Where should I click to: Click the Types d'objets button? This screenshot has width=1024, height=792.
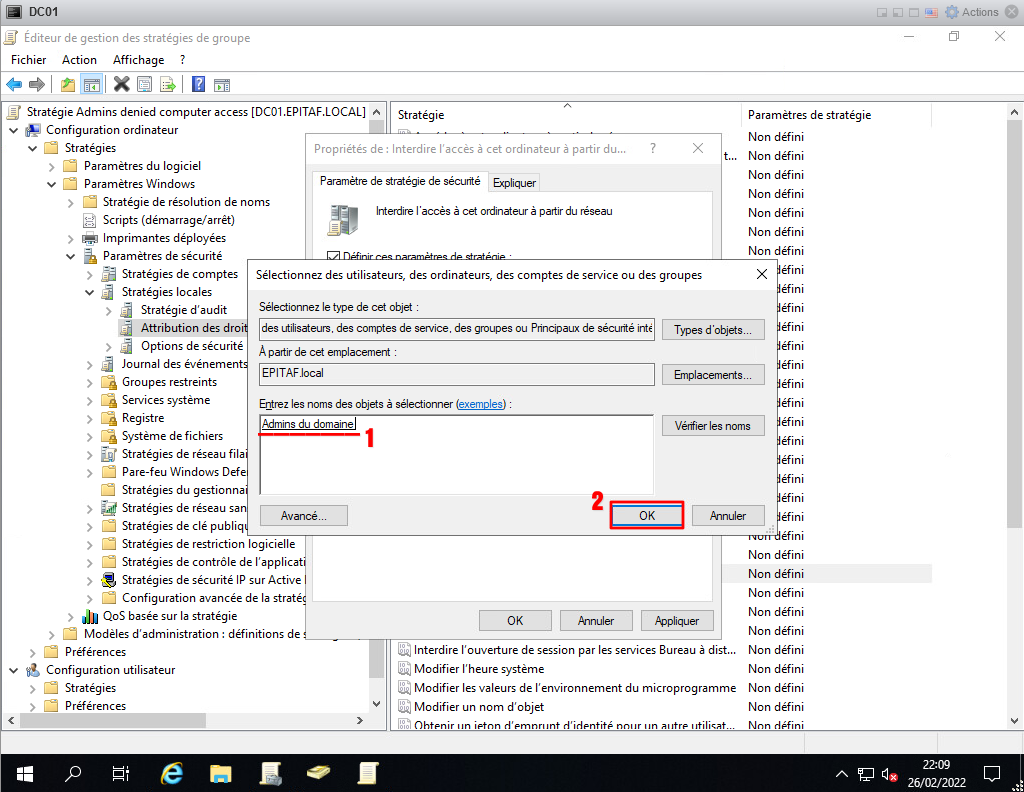712,330
